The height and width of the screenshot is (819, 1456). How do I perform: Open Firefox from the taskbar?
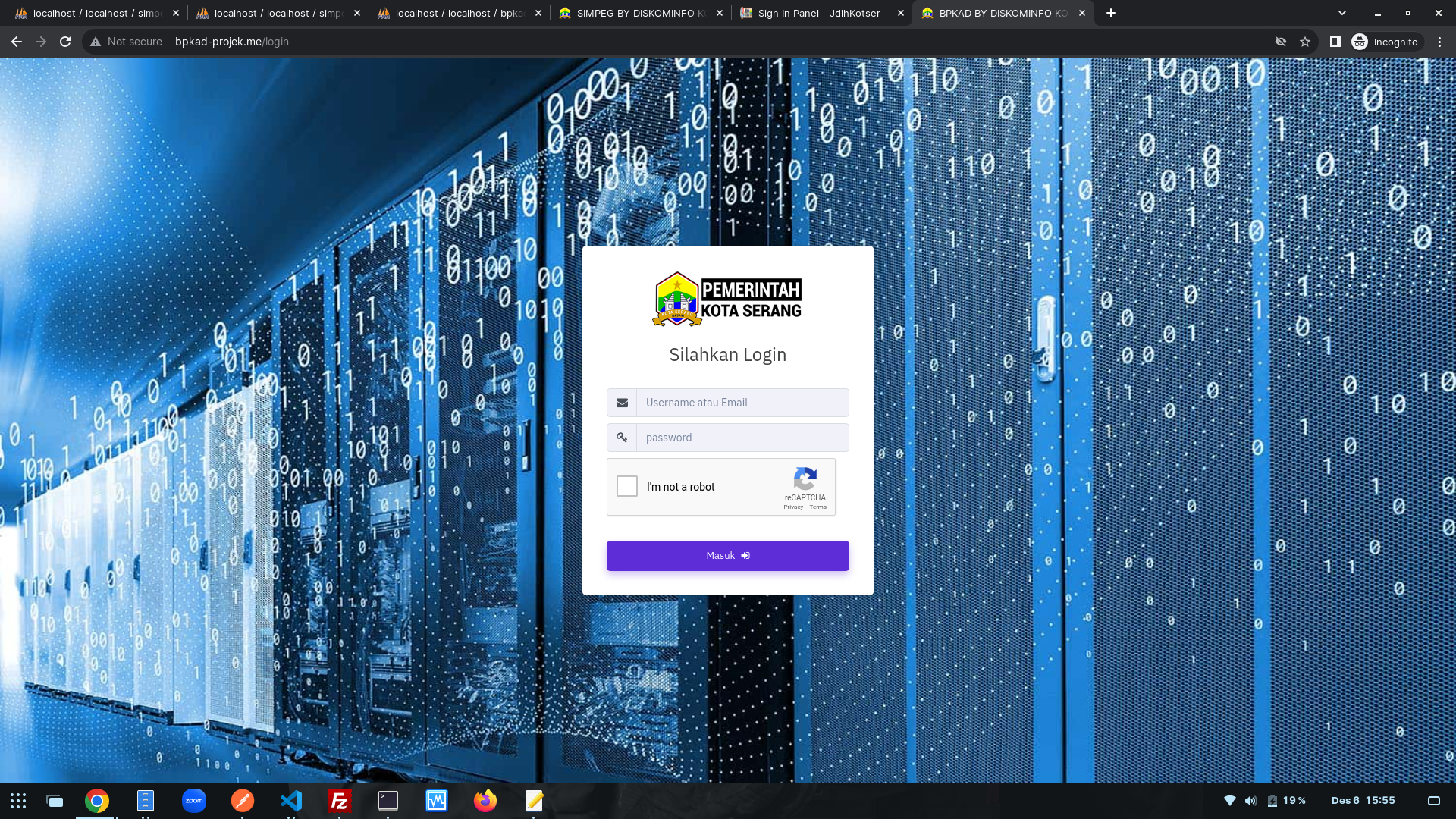[x=485, y=801]
